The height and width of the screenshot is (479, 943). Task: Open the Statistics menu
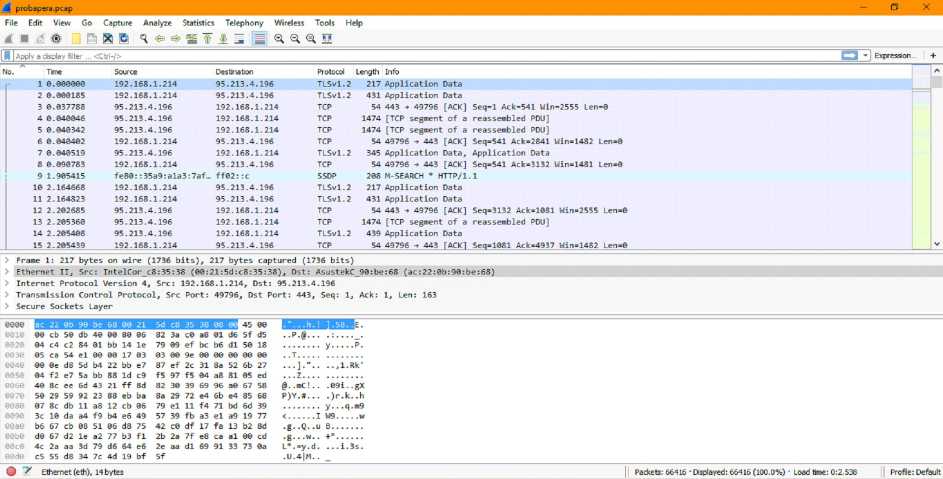tap(198, 23)
